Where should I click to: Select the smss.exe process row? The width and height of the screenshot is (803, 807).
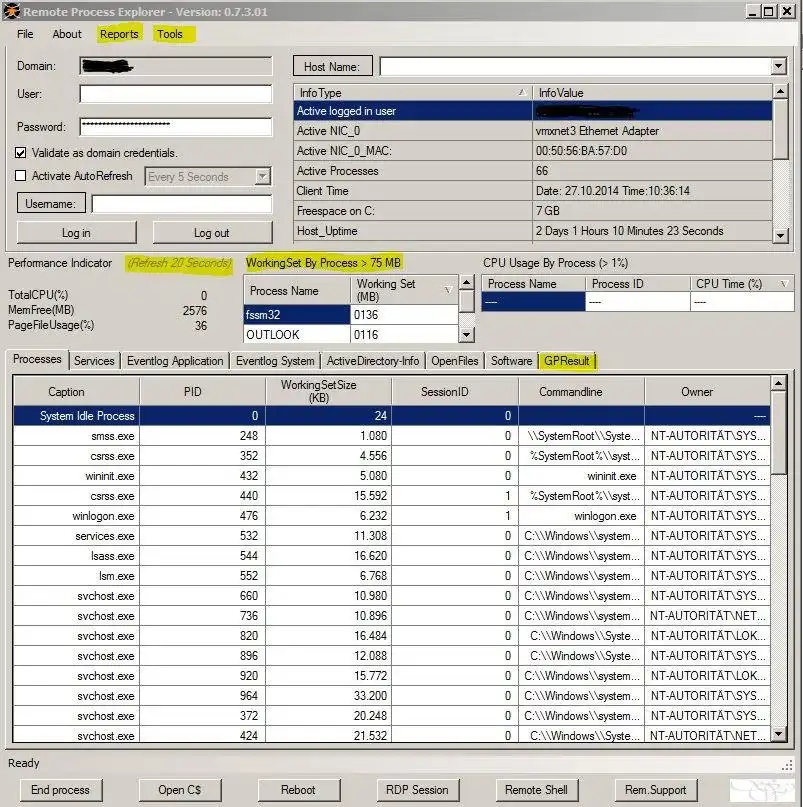(392, 435)
